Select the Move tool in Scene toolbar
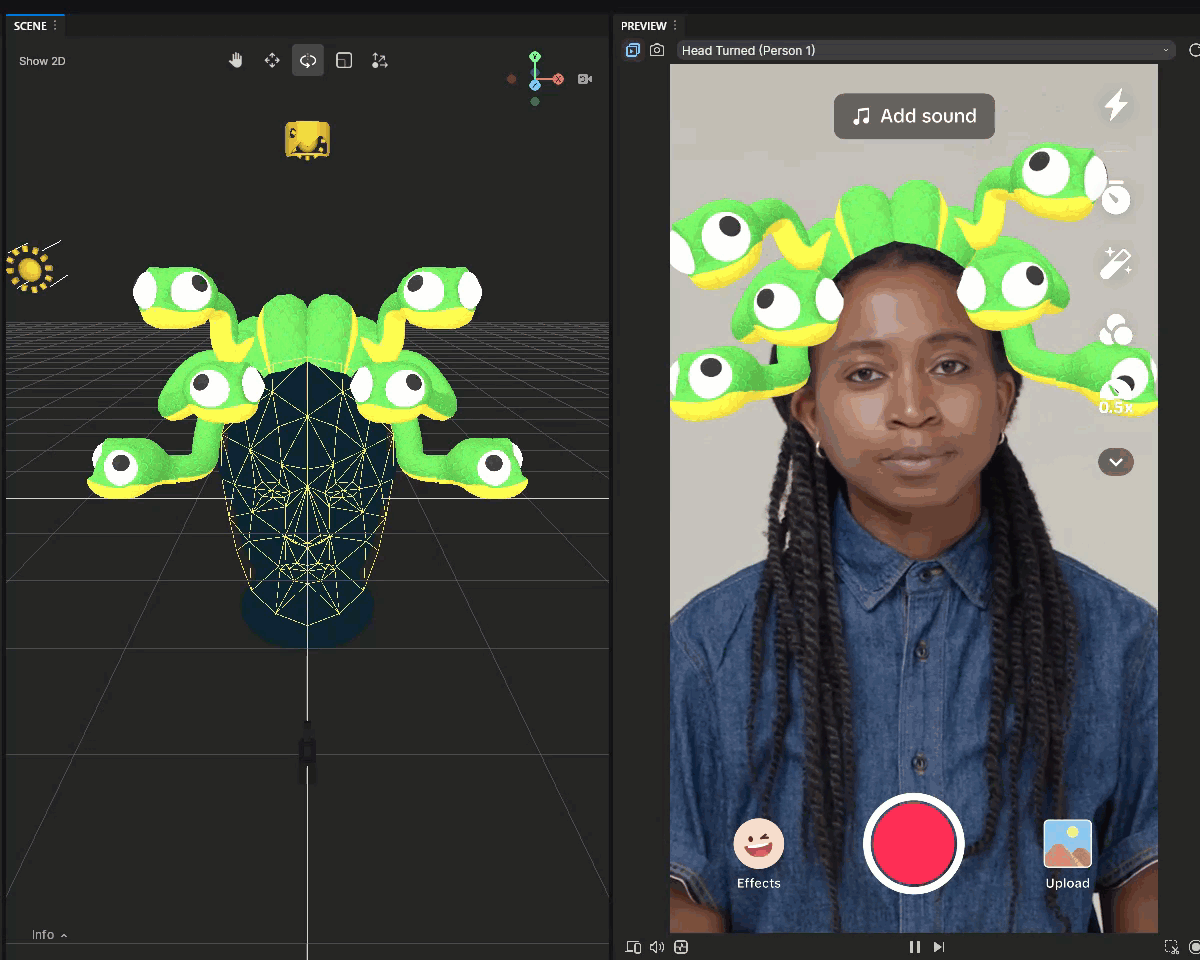 pos(272,61)
